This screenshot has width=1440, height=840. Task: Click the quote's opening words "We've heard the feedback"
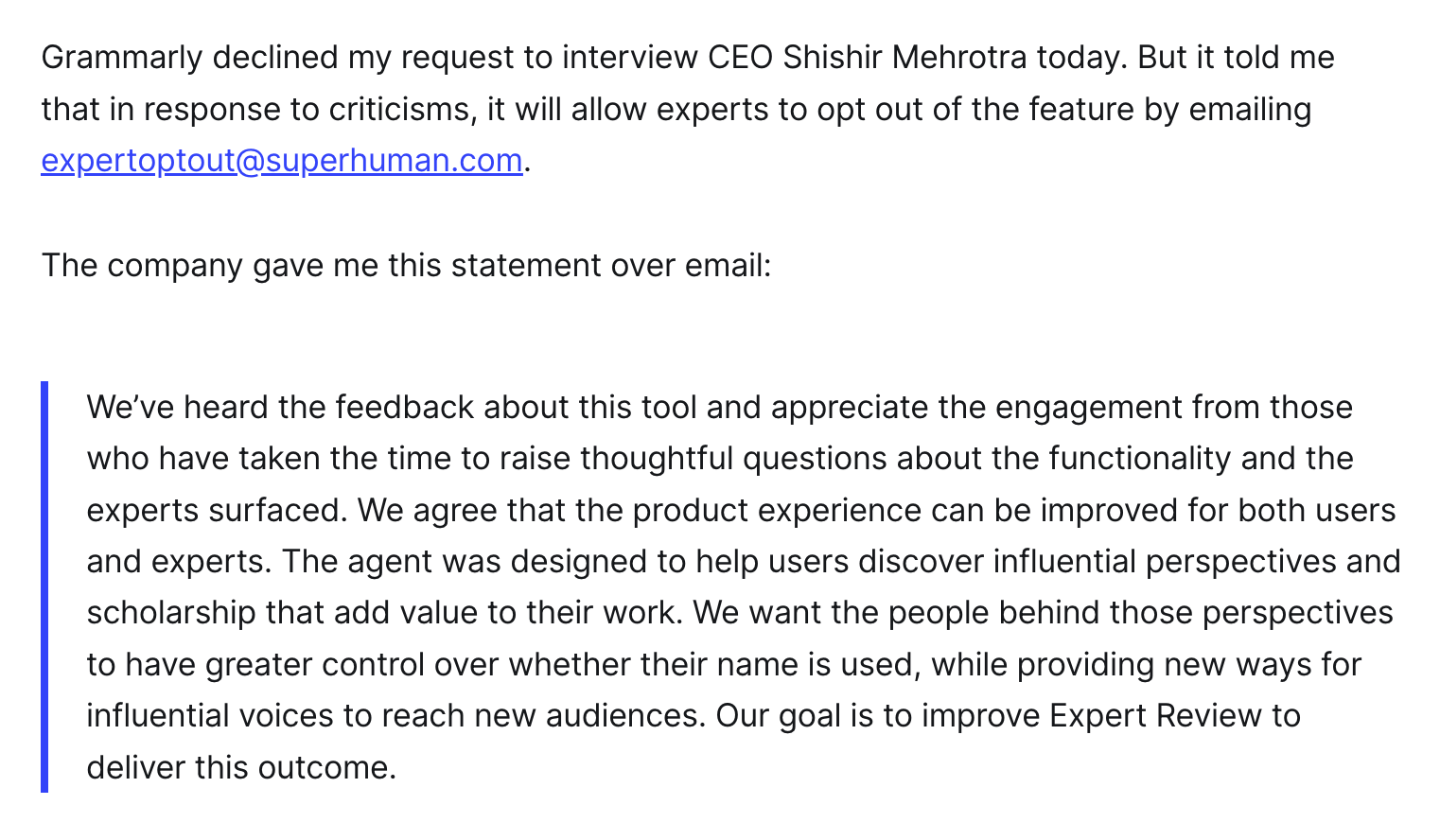click(280, 408)
